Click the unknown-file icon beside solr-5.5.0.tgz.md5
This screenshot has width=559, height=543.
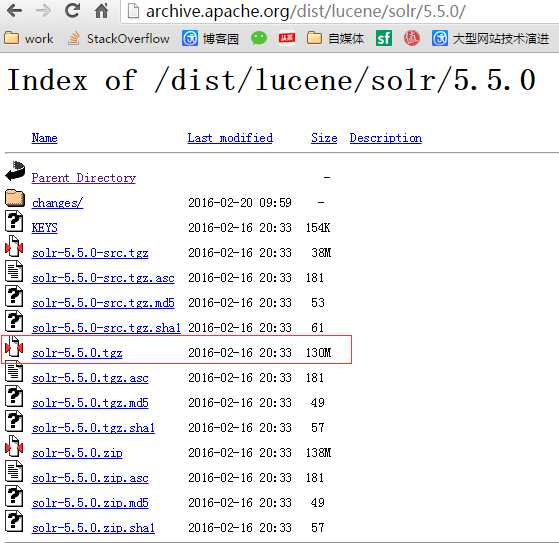14,396
